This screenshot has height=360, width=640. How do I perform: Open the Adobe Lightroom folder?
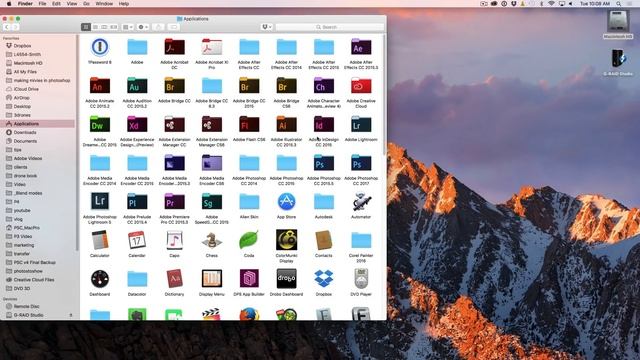361,124
